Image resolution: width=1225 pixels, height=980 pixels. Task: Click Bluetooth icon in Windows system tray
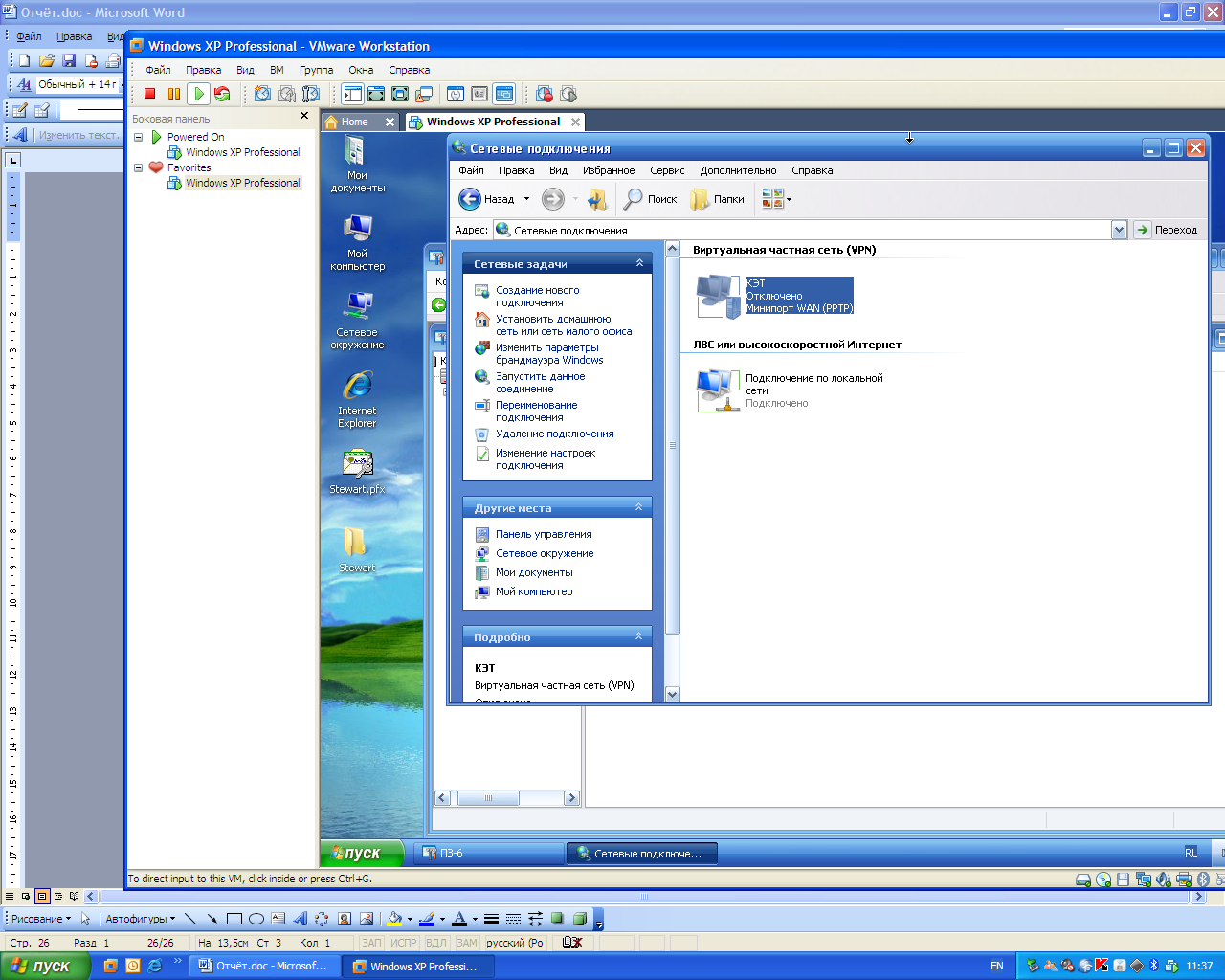[1154, 966]
